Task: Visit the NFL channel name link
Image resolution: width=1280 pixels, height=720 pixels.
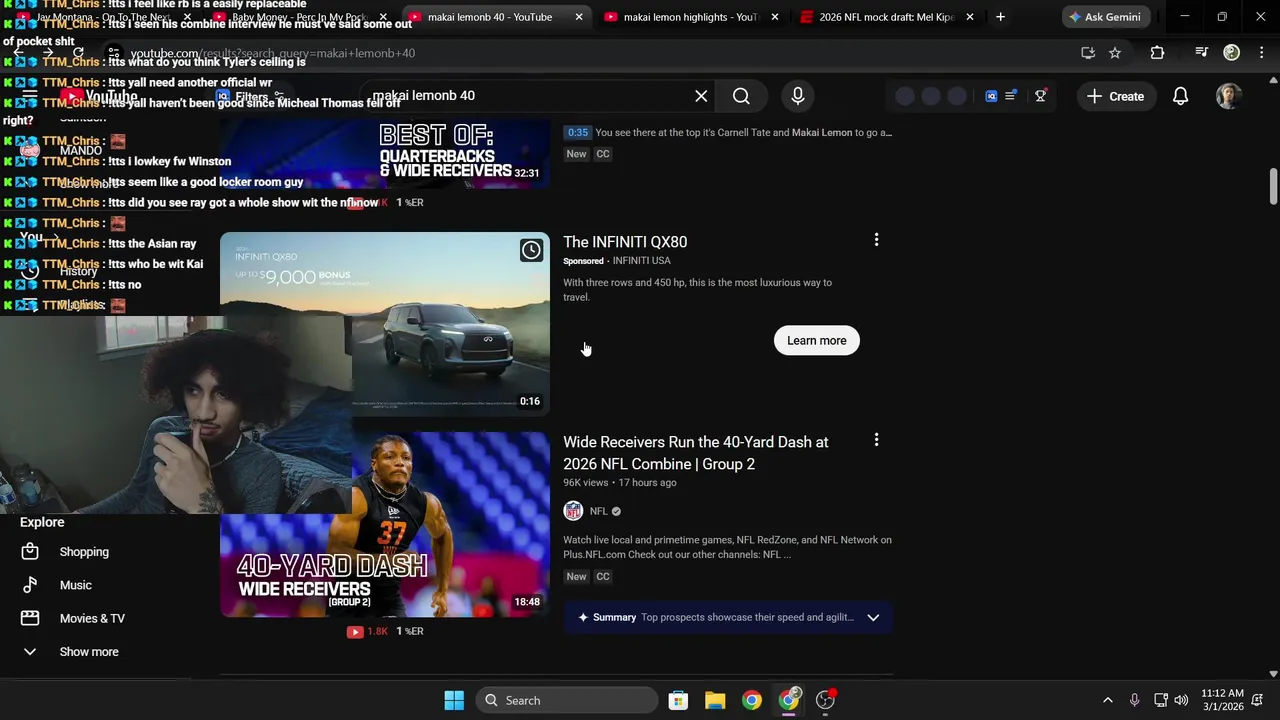Action: [x=598, y=511]
